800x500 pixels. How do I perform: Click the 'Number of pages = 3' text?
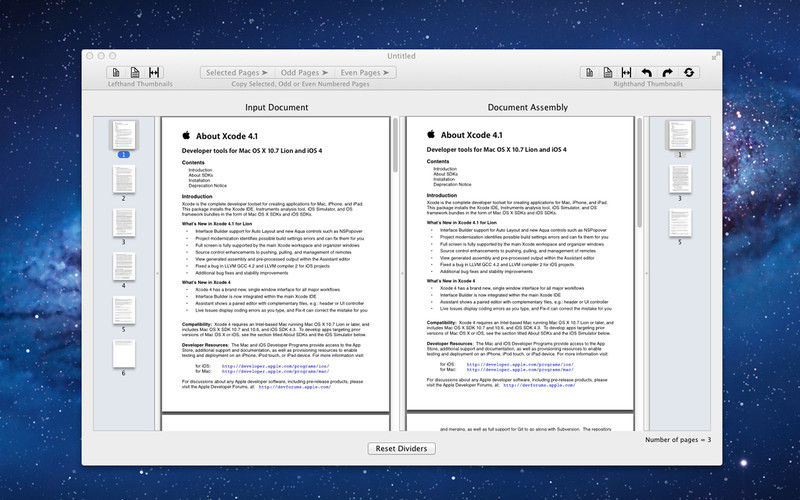click(678, 440)
